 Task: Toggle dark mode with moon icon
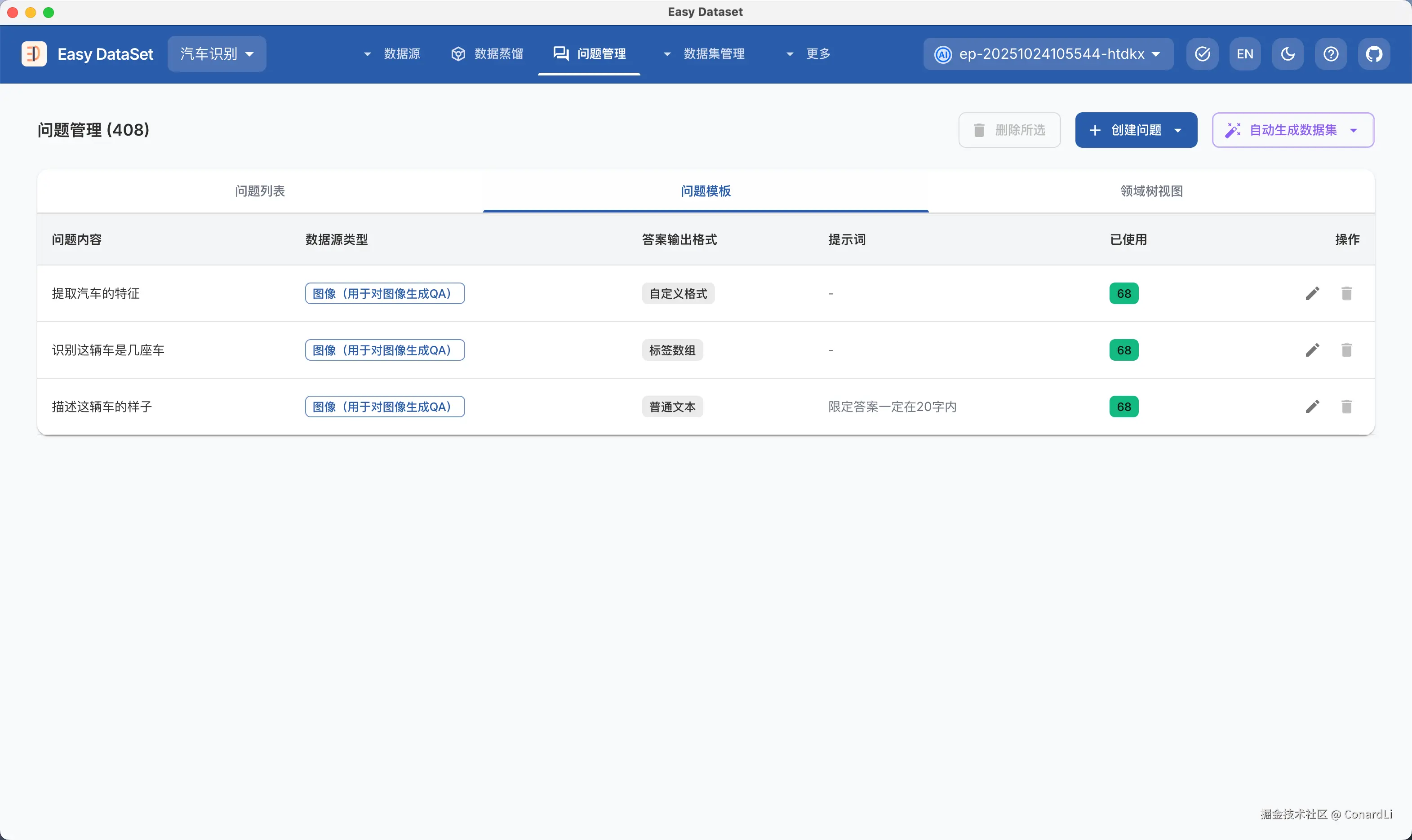pos(1288,54)
